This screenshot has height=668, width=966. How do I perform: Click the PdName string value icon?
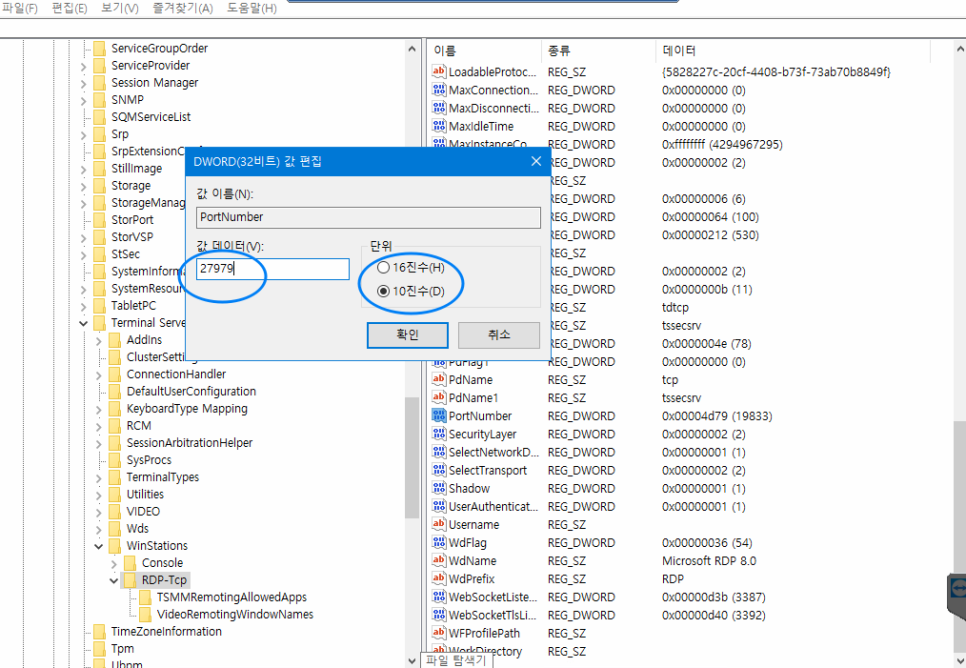(x=439, y=379)
